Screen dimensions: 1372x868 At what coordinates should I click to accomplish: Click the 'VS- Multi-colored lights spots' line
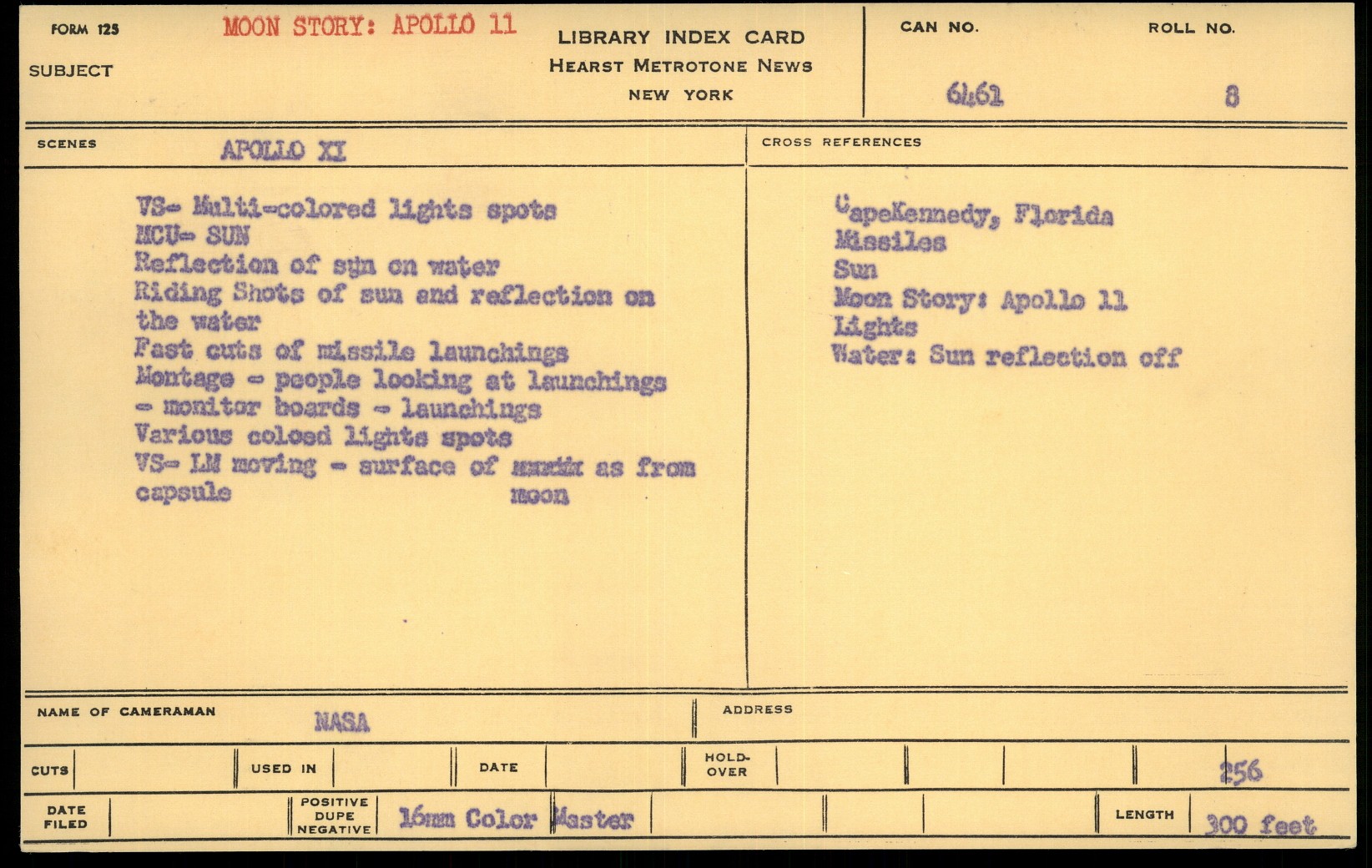pos(346,209)
